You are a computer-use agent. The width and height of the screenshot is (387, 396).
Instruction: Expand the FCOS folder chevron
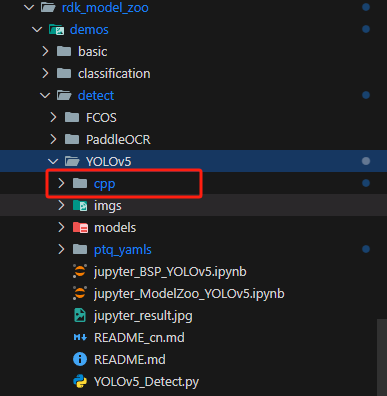click(x=53, y=117)
